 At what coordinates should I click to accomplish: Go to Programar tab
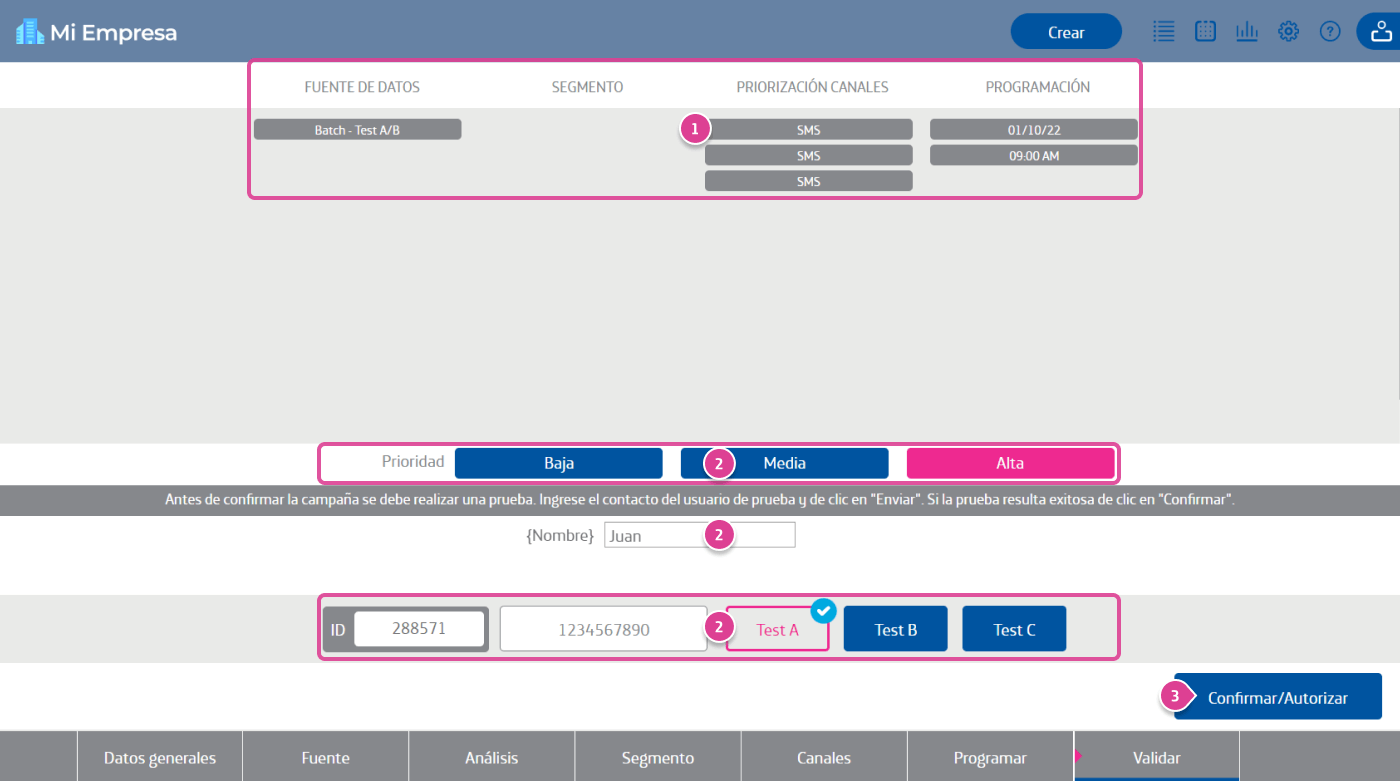coord(990,757)
